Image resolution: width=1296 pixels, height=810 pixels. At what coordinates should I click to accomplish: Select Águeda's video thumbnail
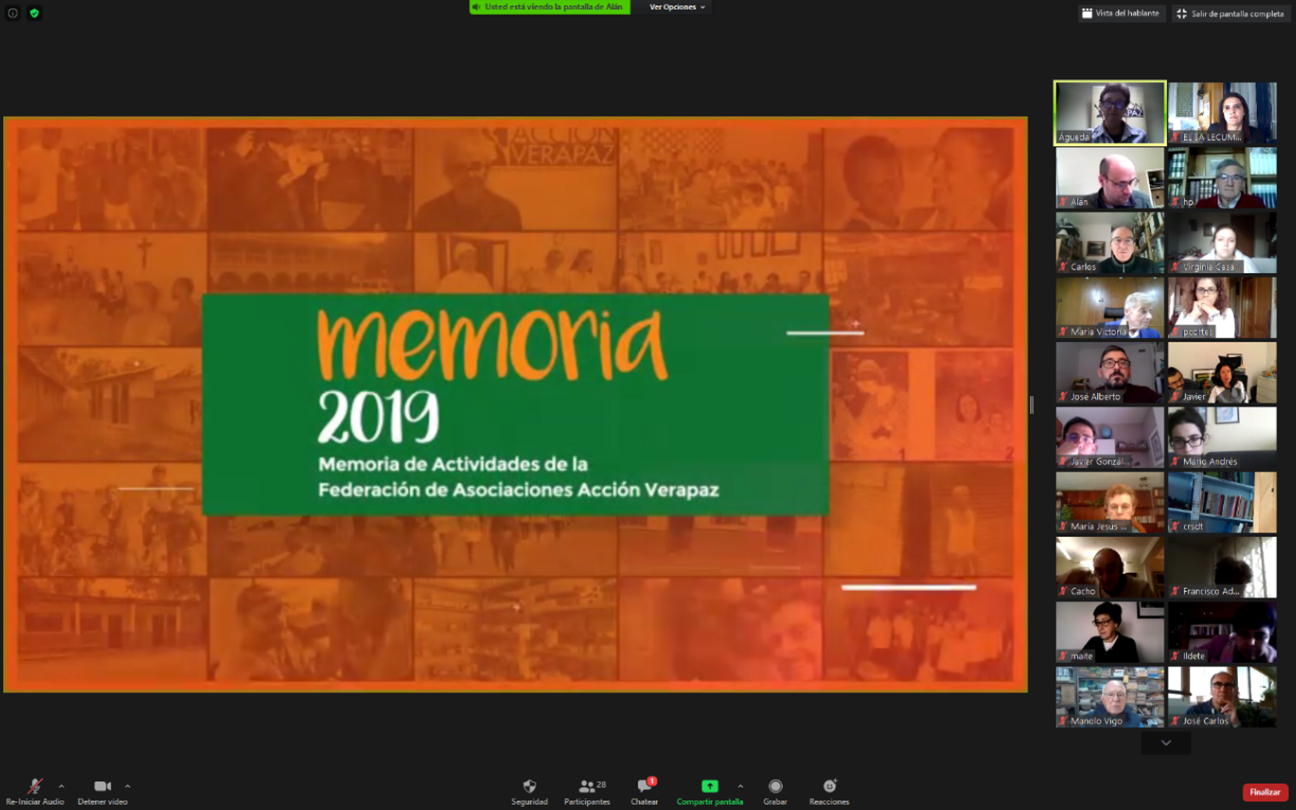click(1110, 113)
